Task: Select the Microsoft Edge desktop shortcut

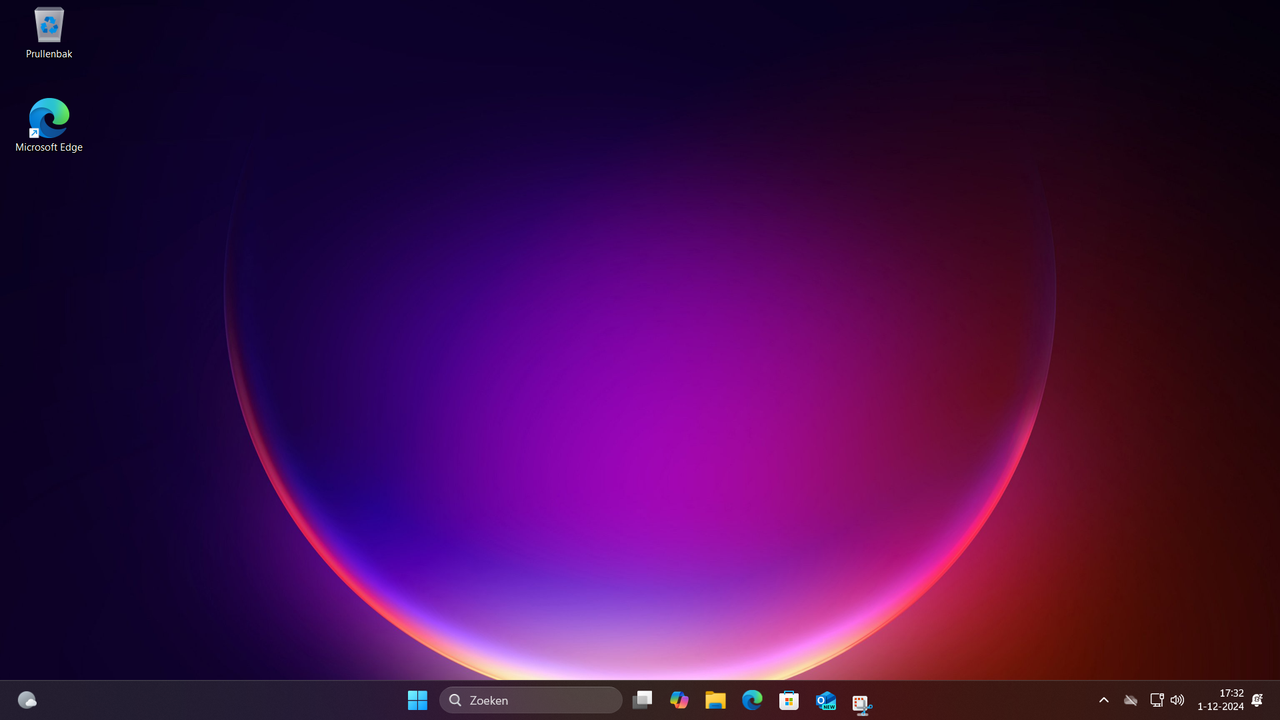Action: tap(49, 125)
